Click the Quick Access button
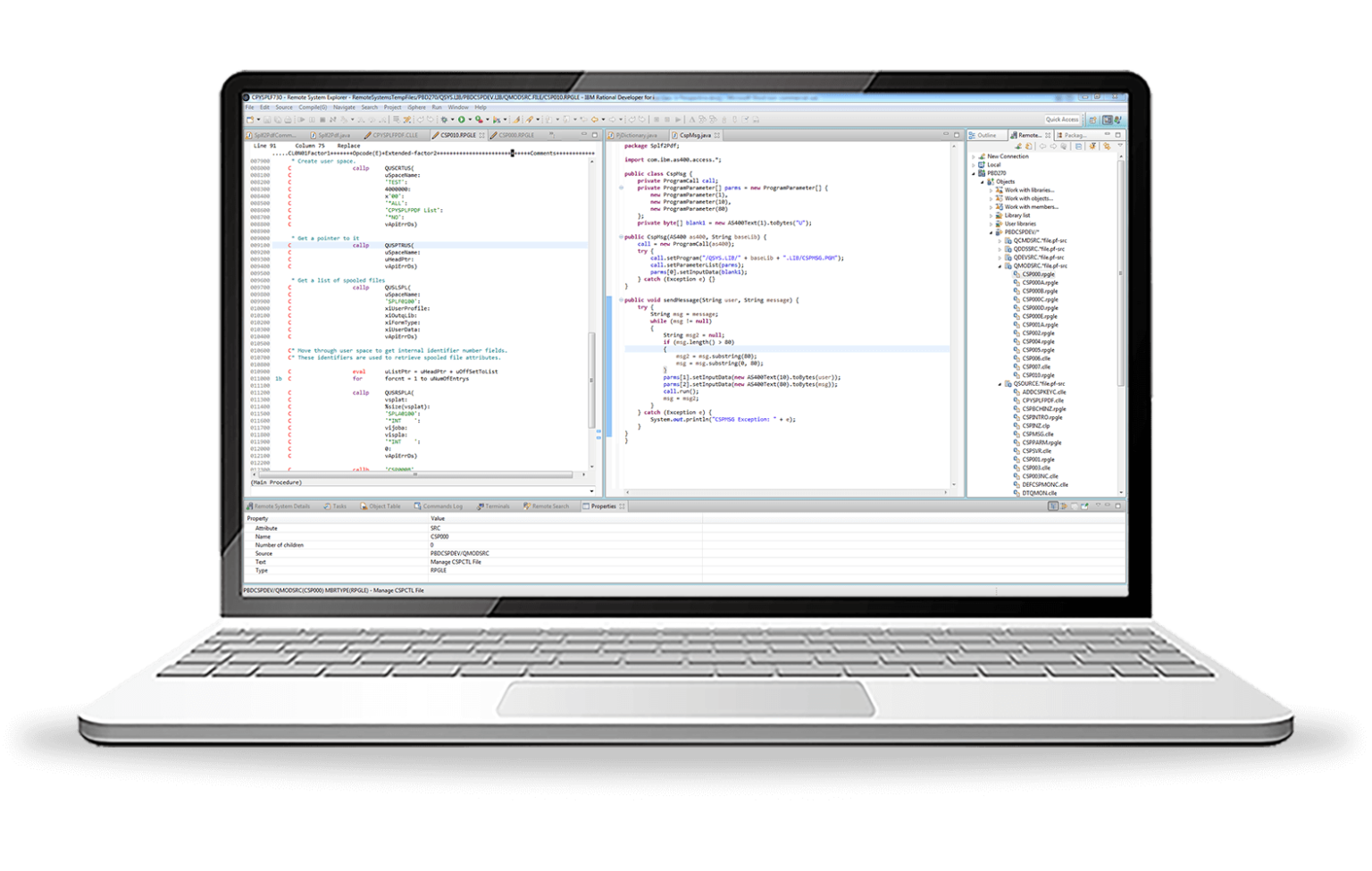The width and height of the screenshot is (1372, 871). 1061,118
